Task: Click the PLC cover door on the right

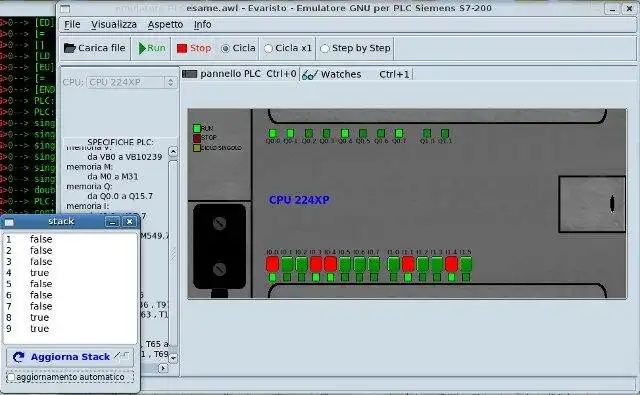Action: 592,204
